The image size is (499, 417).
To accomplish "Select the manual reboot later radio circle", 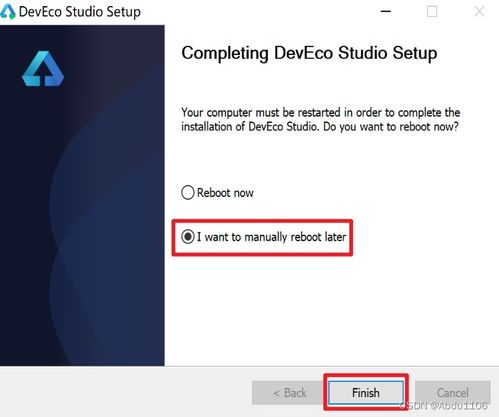I will [188, 237].
